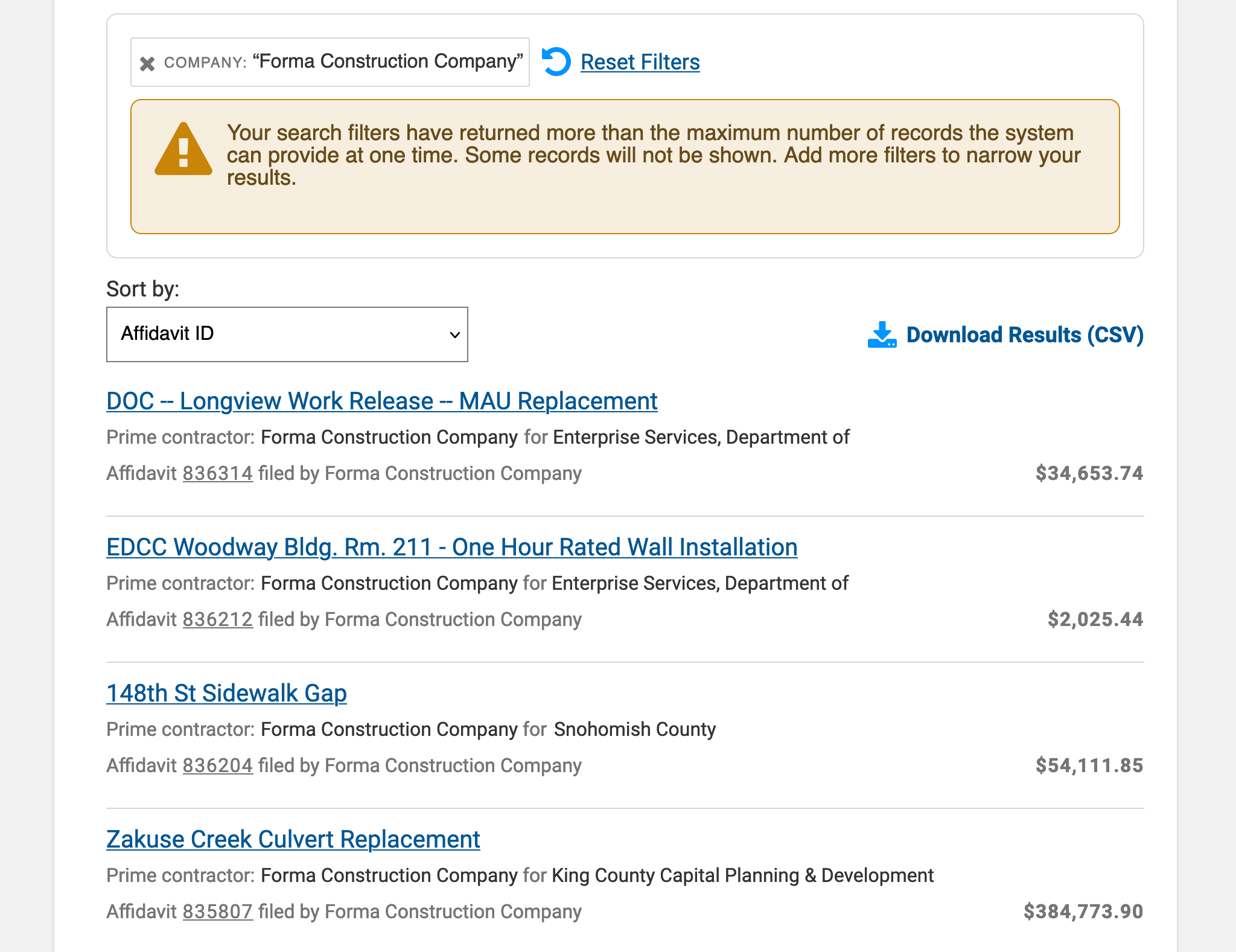Click the Reset Filters link
The height and width of the screenshot is (952, 1236).
640,62
